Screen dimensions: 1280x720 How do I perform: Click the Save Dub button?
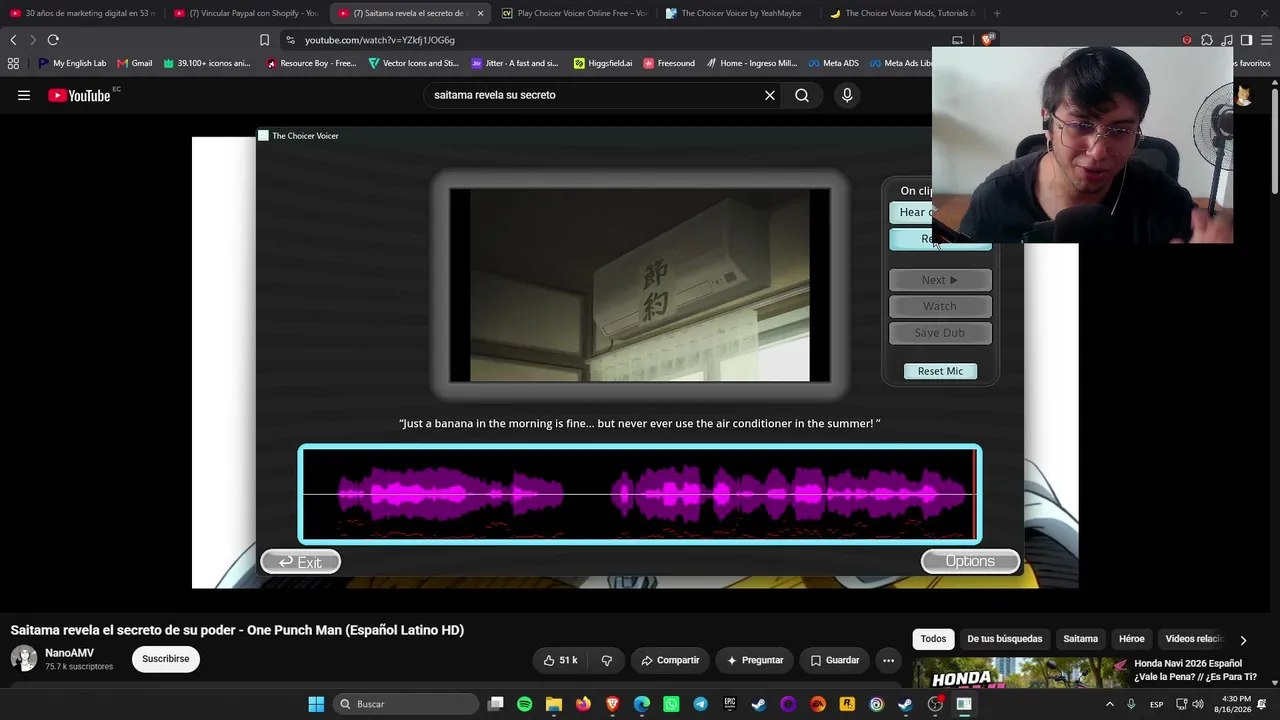[940, 333]
